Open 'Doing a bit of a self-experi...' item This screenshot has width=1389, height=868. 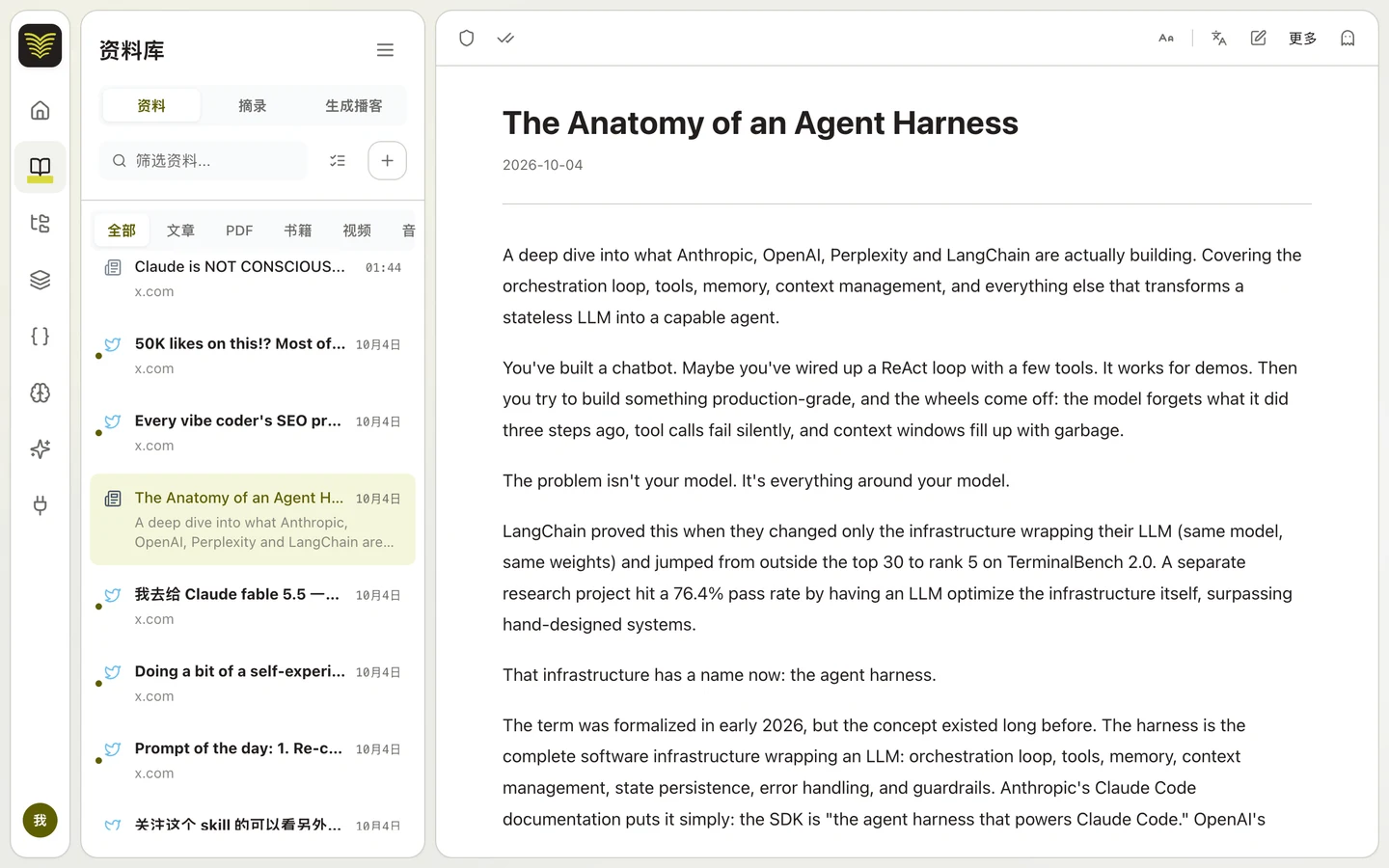pos(253,684)
